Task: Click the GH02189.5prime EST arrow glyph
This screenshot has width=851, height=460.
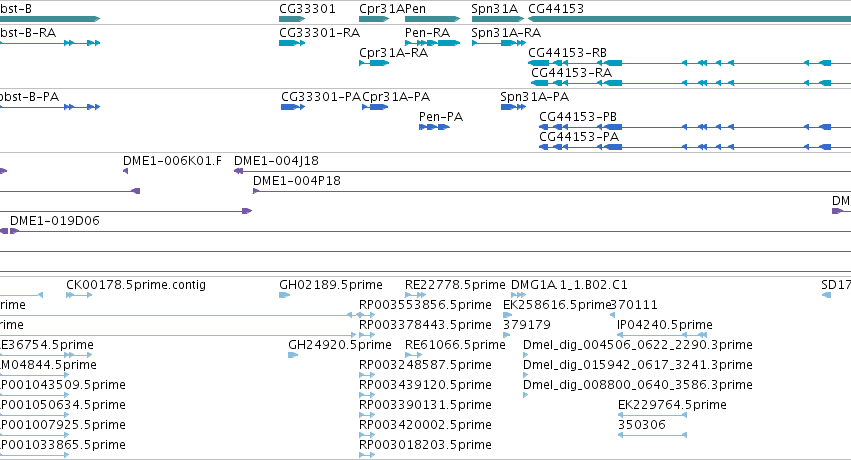Action: [284, 295]
